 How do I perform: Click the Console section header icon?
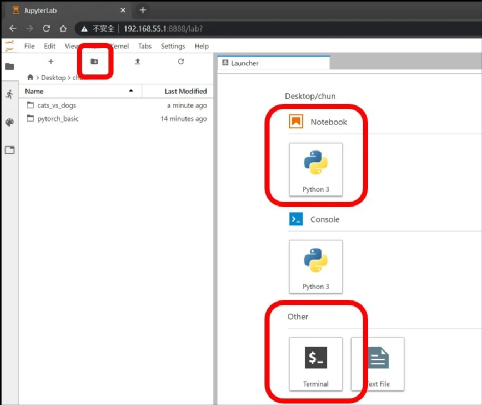click(x=296, y=219)
